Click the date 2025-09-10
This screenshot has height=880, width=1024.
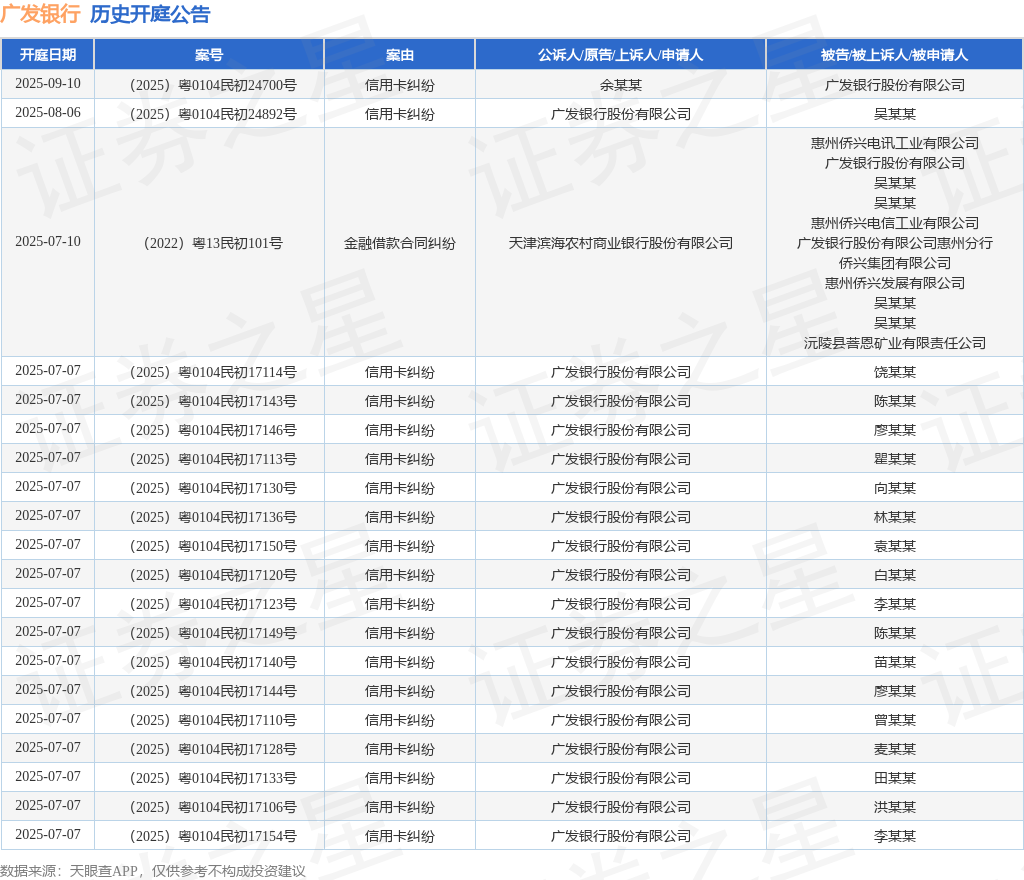(x=48, y=84)
